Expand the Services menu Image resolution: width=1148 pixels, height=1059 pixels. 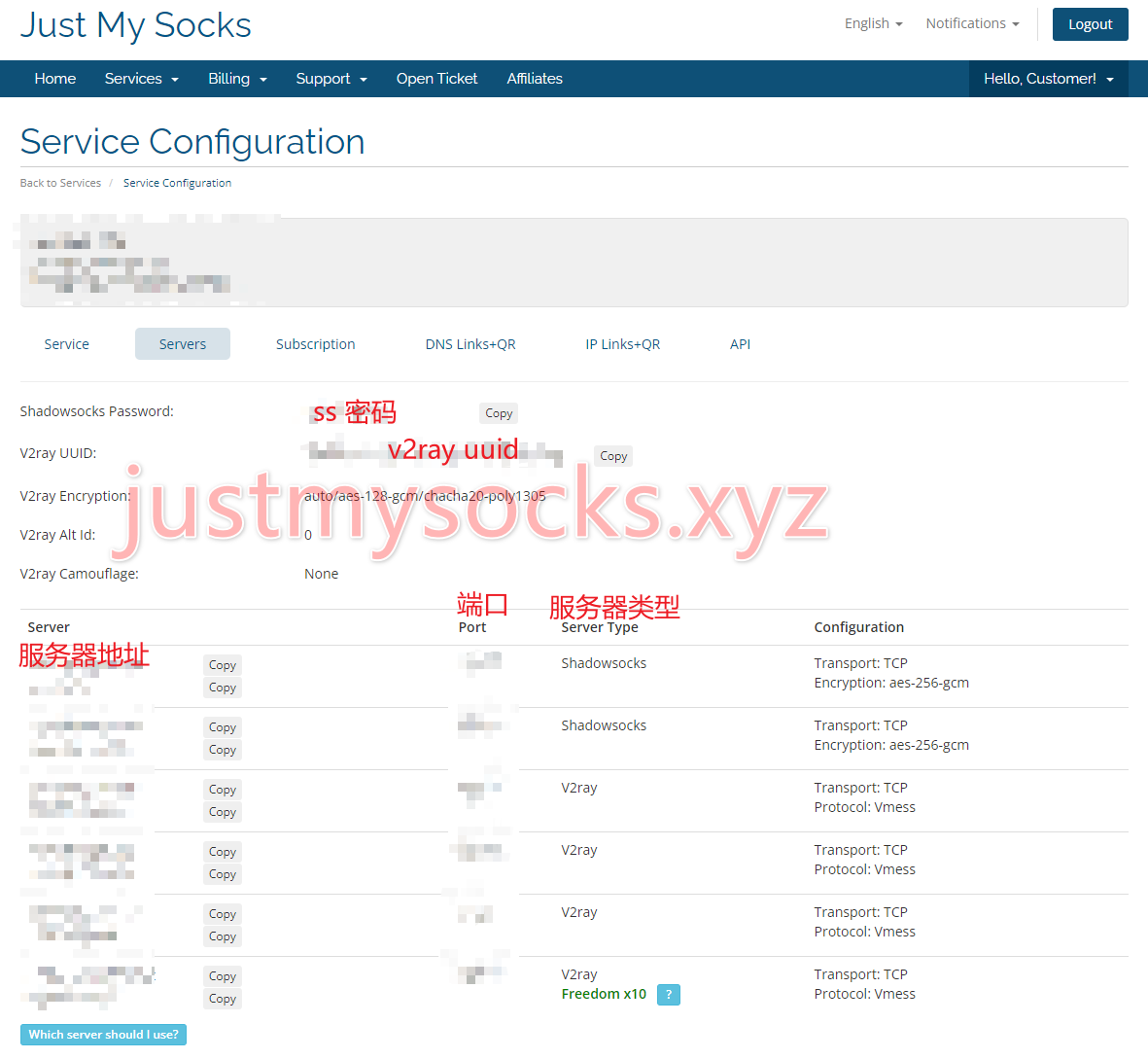pyautogui.click(x=141, y=79)
